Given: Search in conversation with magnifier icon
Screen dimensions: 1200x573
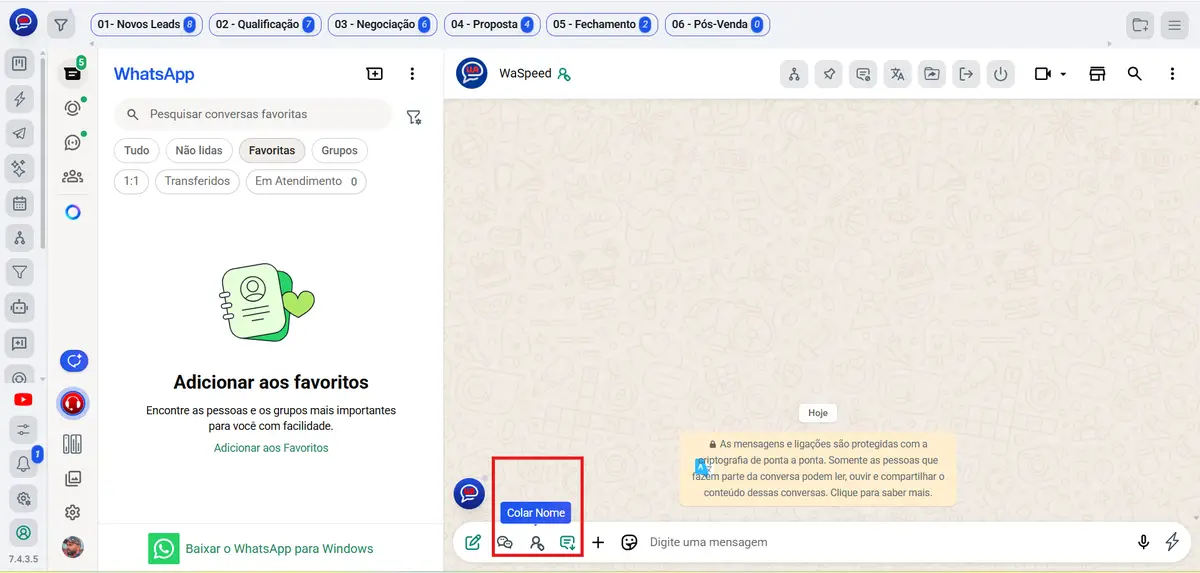Looking at the screenshot, I should [x=1134, y=74].
